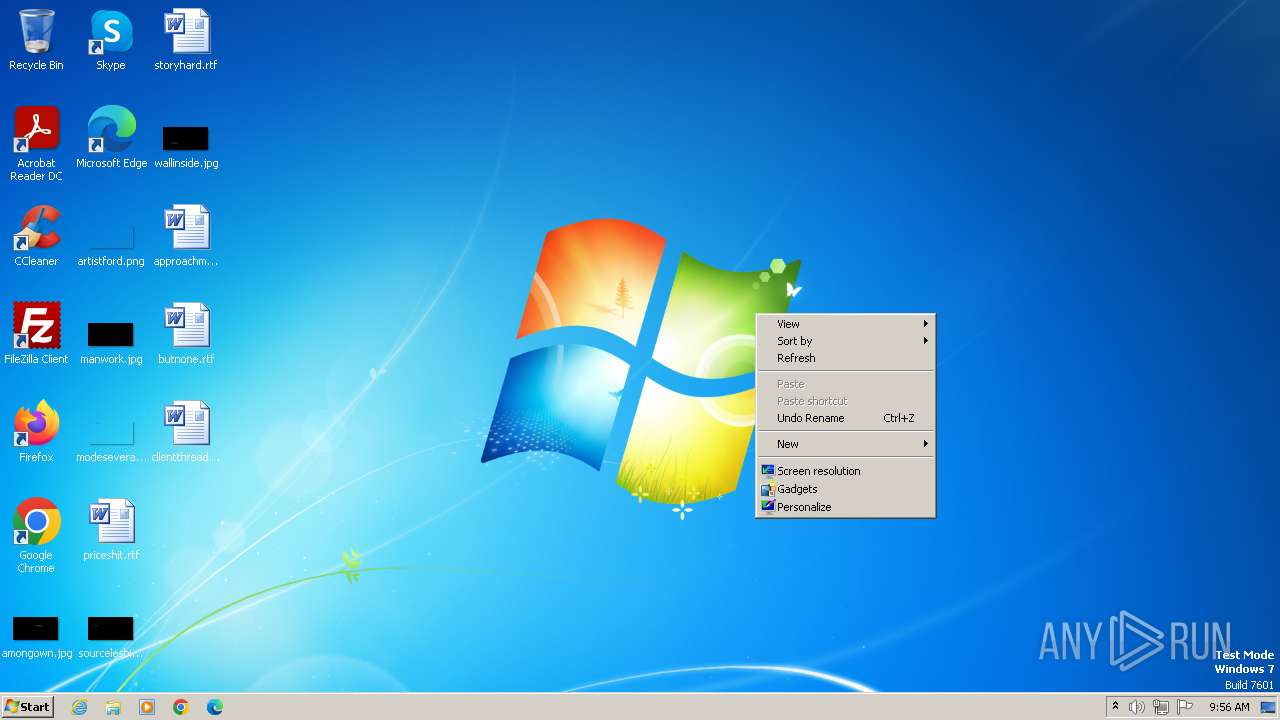Select the Skype desktop shortcut
1280x720 pixels.
tap(111, 40)
